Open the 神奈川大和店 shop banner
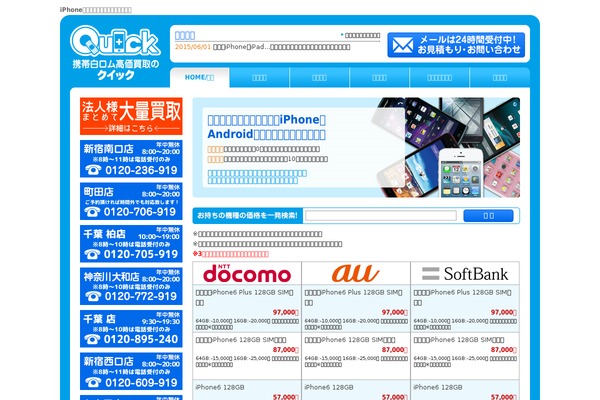Image resolution: width=600 pixels, height=400 pixels. [131, 286]
